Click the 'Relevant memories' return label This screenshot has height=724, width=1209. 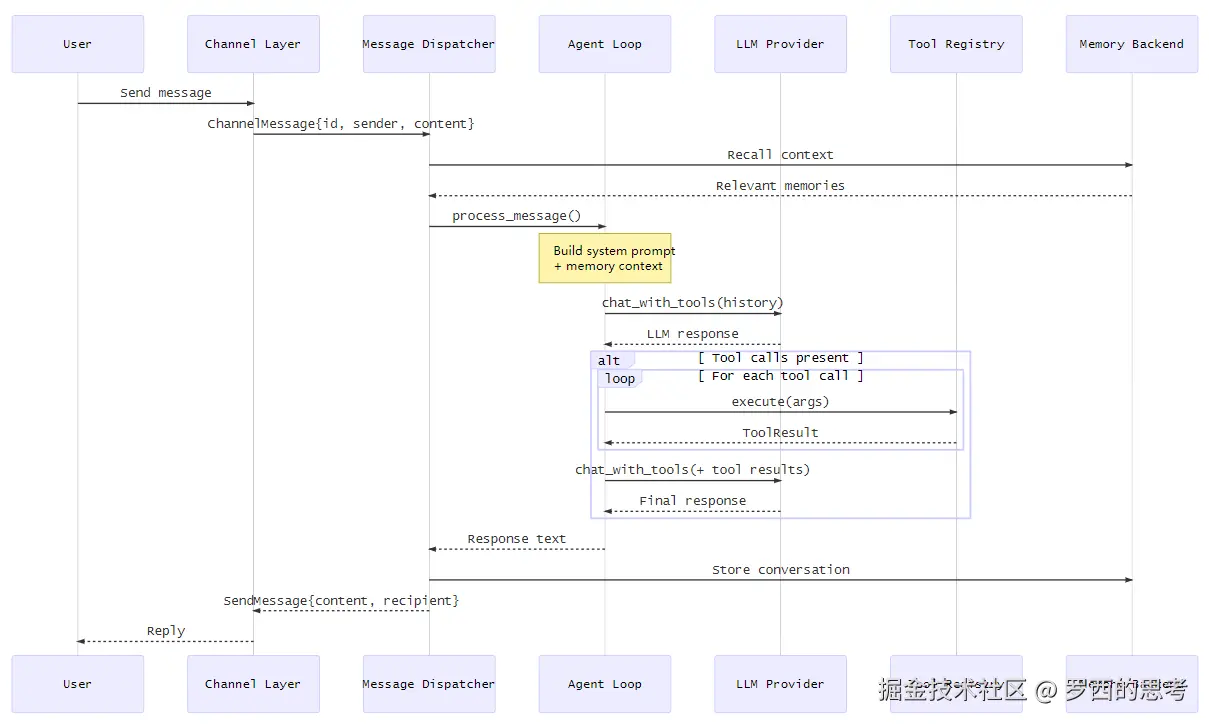pyautogui.click(x=781, y=186)
